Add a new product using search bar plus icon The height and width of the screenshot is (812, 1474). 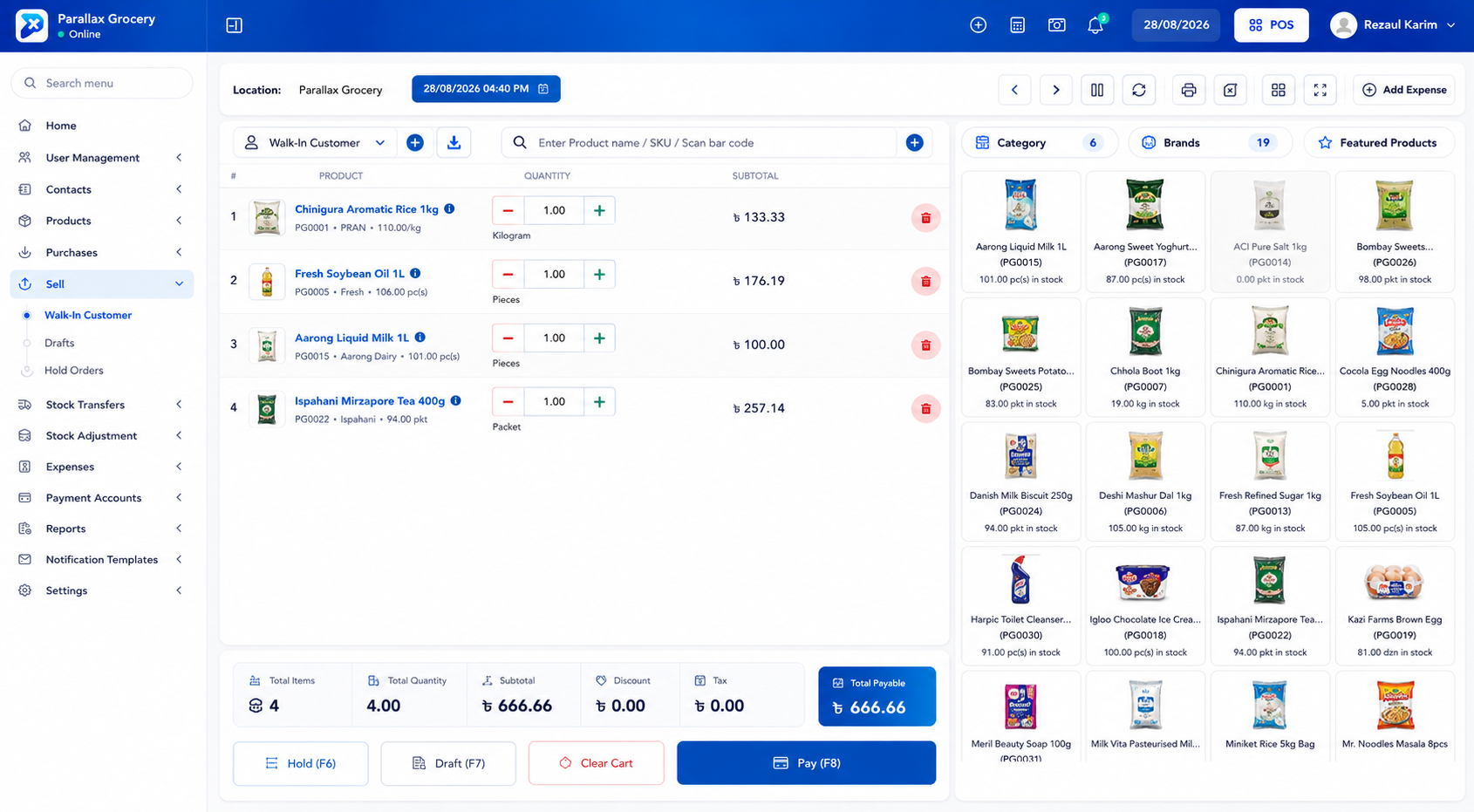[x=914, y=143]
